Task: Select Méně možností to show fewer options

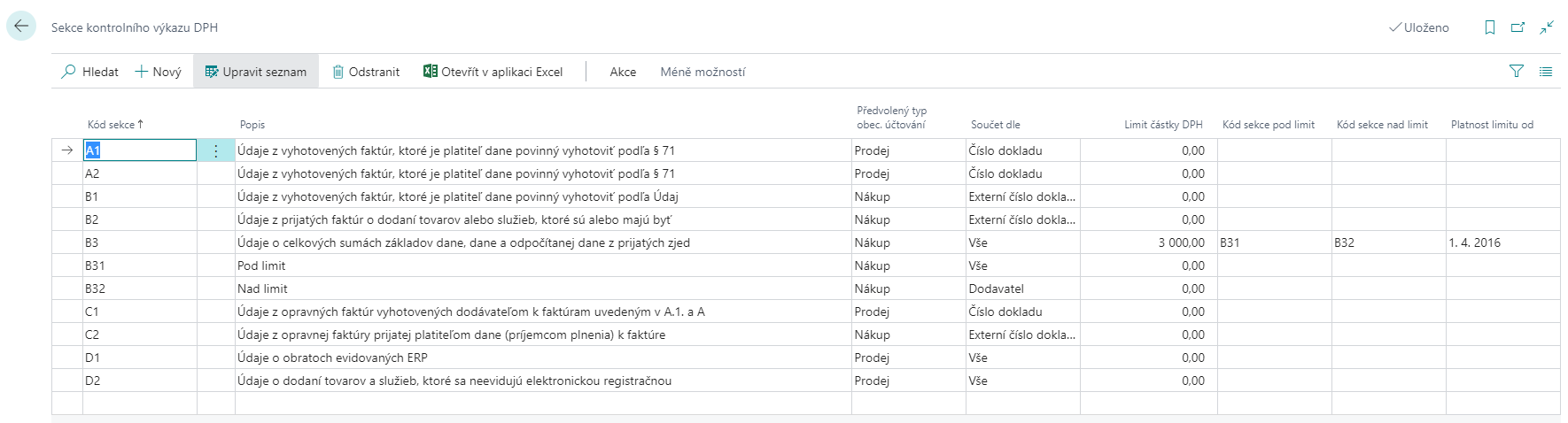Action: tap(702, 72)
